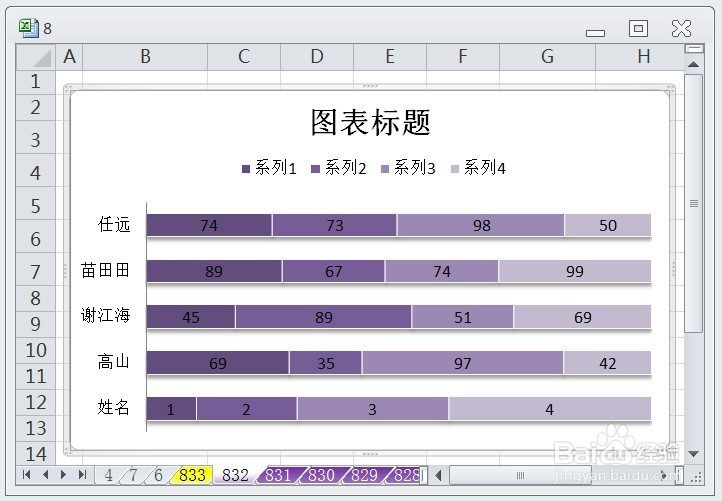Screen dimensions: 722x501
Task: Click 苗田田 bar segment labeled 67
Action: coord(333,271)
